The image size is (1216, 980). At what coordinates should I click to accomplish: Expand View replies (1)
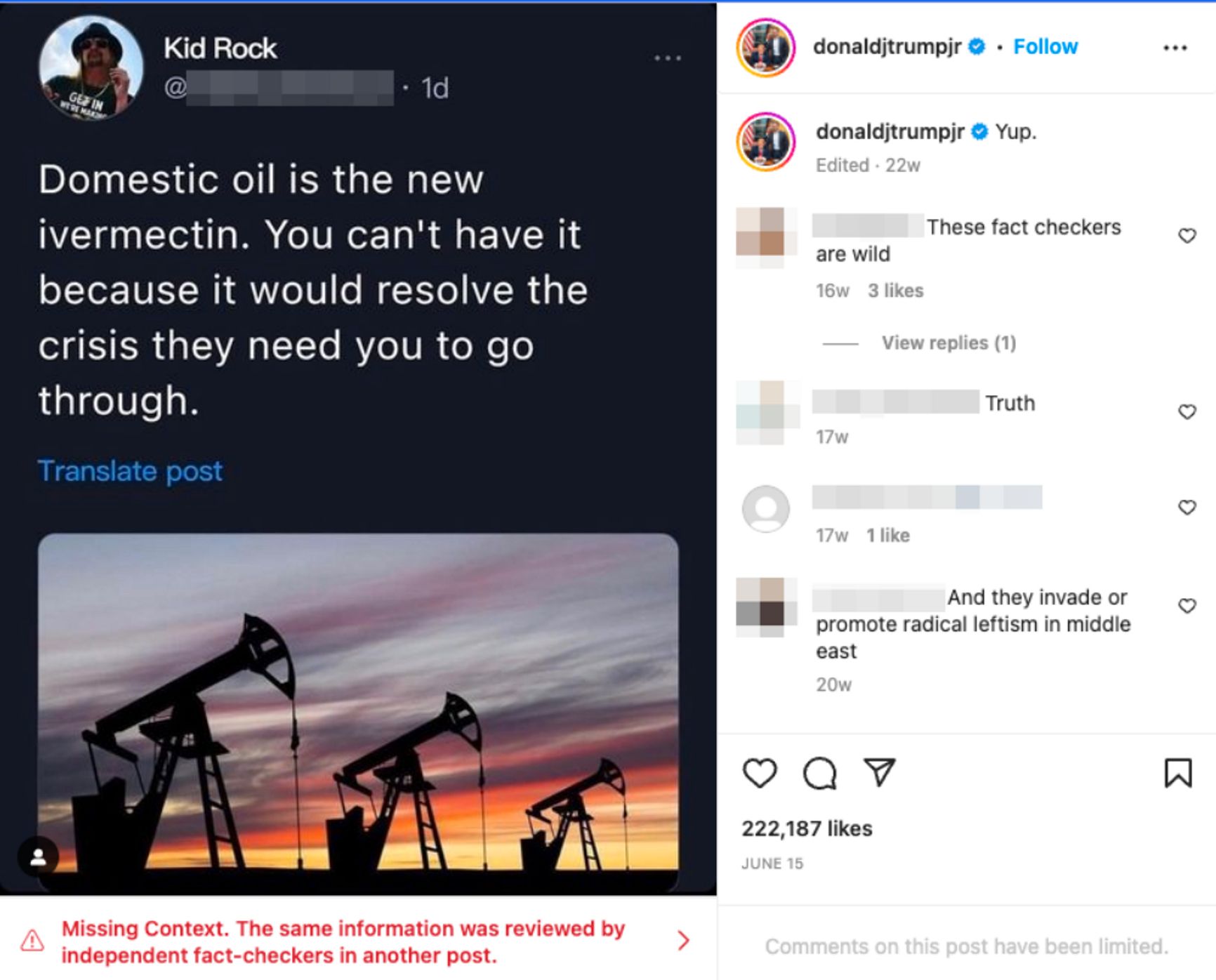pyautogui.click(x=948, y=343)
